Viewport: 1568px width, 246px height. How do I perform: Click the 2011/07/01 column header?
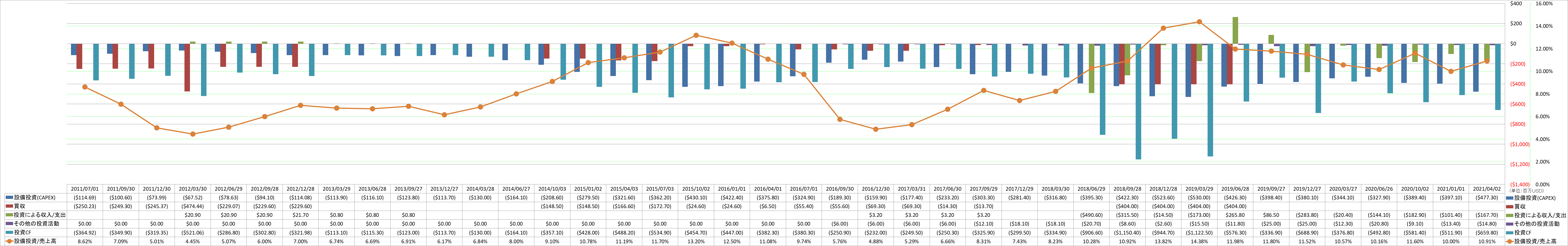(x=85, y=189)
